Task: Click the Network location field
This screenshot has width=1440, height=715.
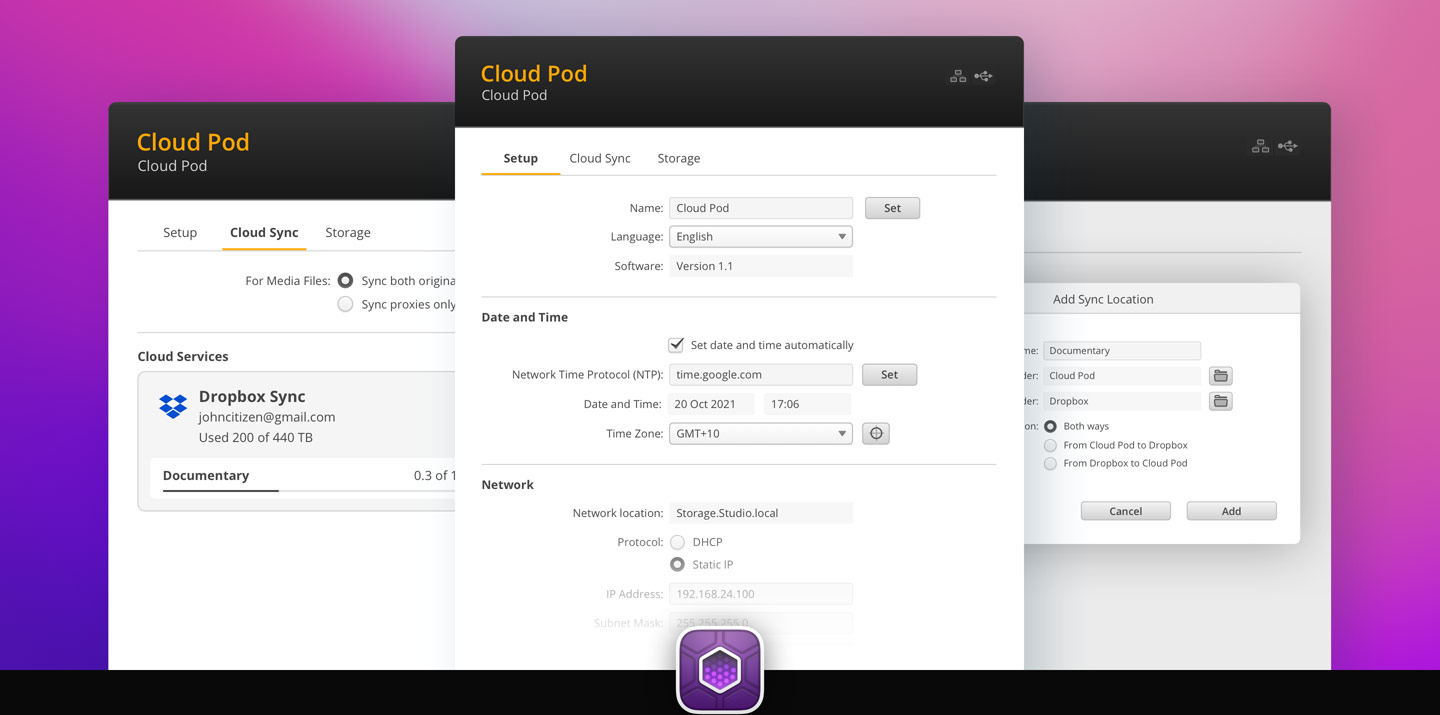Action: click(x=761, y=512)
